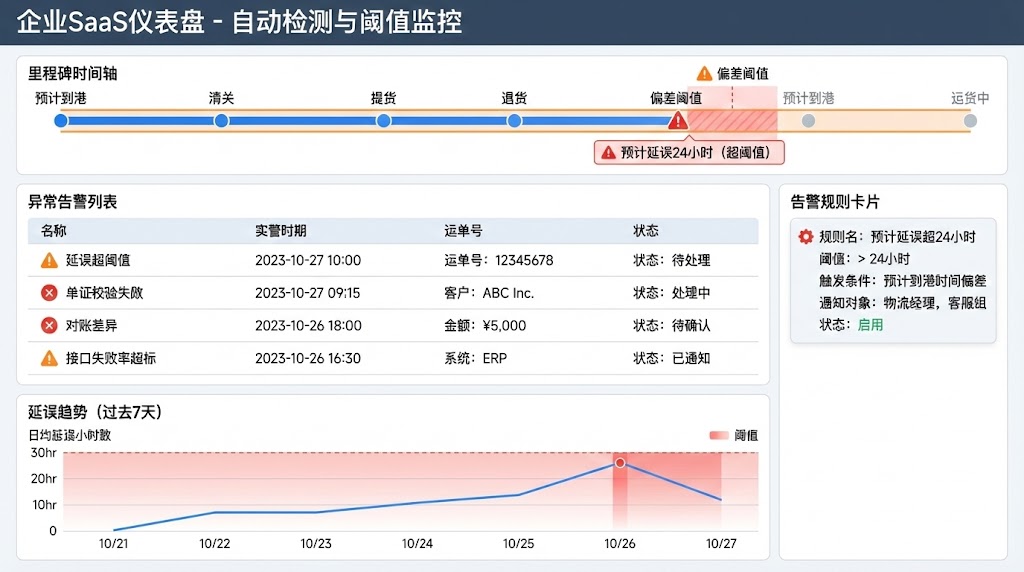Click the warning icon in the 预计延误24小时 tooltip

[x=608, y=153]
